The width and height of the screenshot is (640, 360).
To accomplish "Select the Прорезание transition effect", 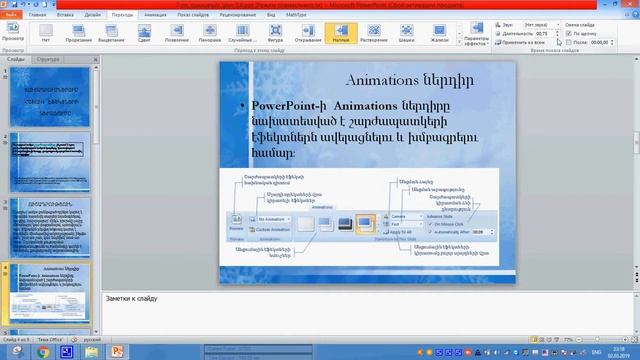I will coord(78,33).
